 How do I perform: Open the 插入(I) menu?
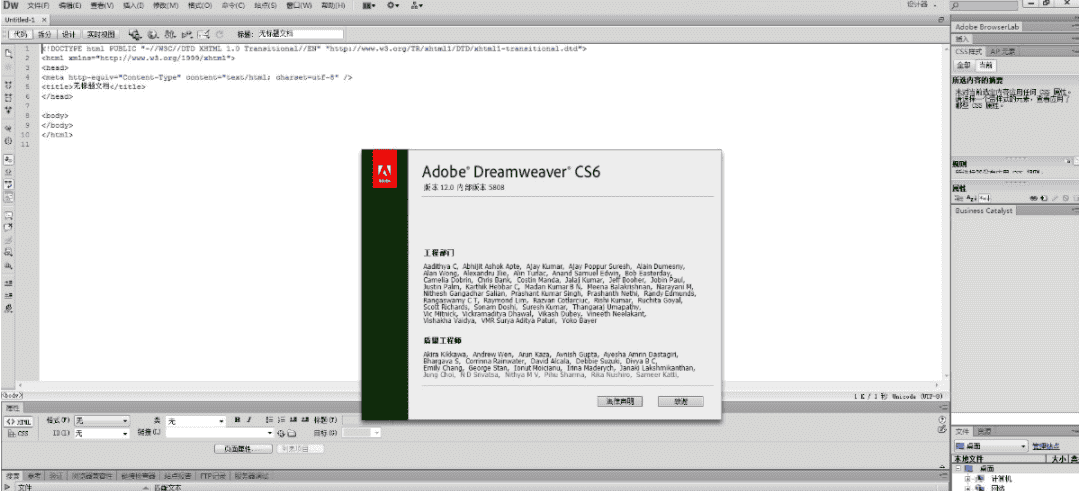(x=133, y=5)
